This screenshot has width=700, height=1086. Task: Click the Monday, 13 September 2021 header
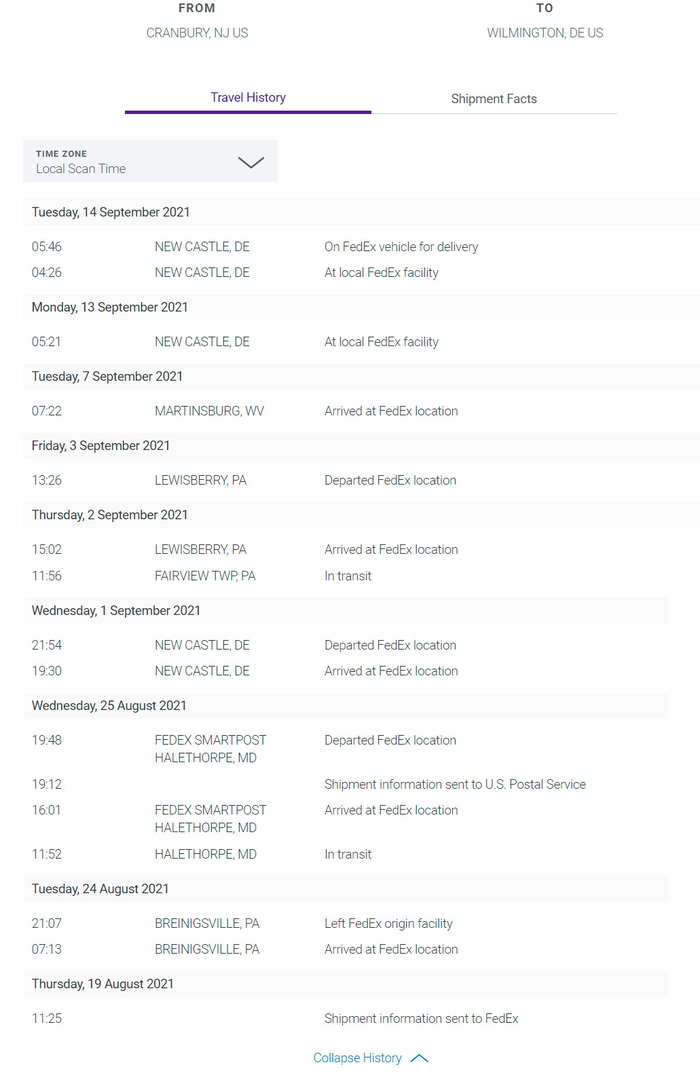pyautogui.click(x=110, y=307)
